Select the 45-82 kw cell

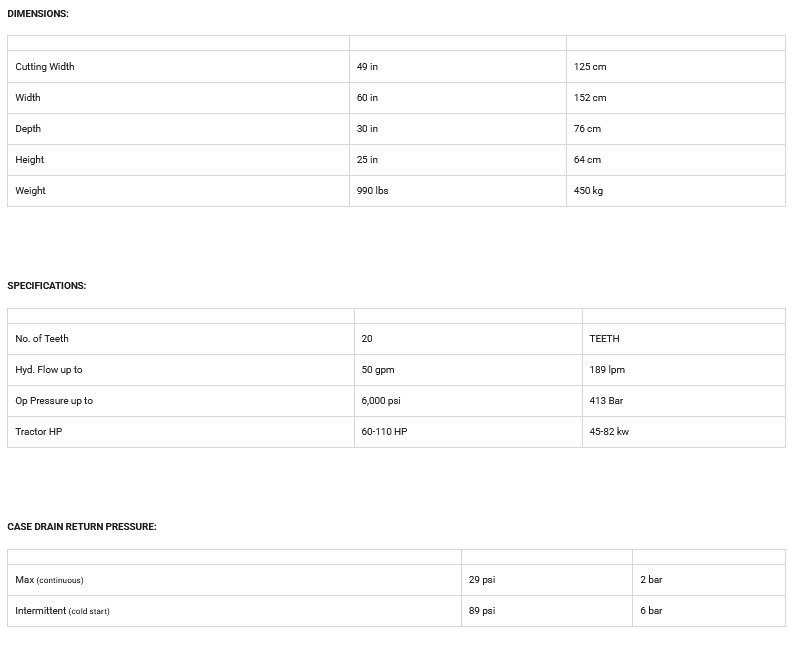point(609,432)
